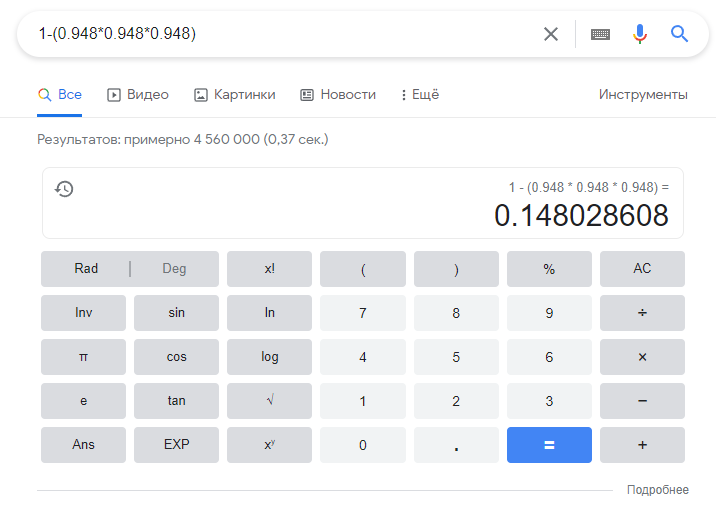Tap the digit 7 key
716x516 pixels.
[363, 313]
